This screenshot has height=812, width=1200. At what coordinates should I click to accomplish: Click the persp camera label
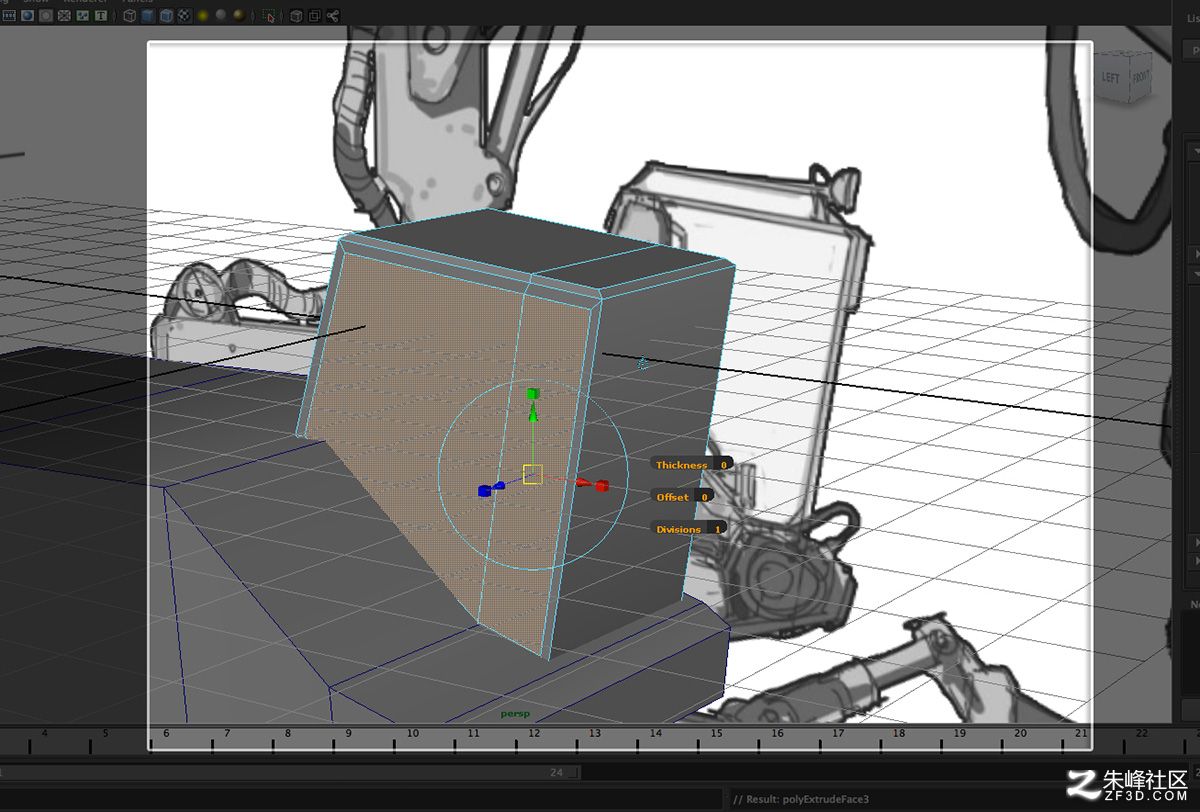click(x=515, y=714)
